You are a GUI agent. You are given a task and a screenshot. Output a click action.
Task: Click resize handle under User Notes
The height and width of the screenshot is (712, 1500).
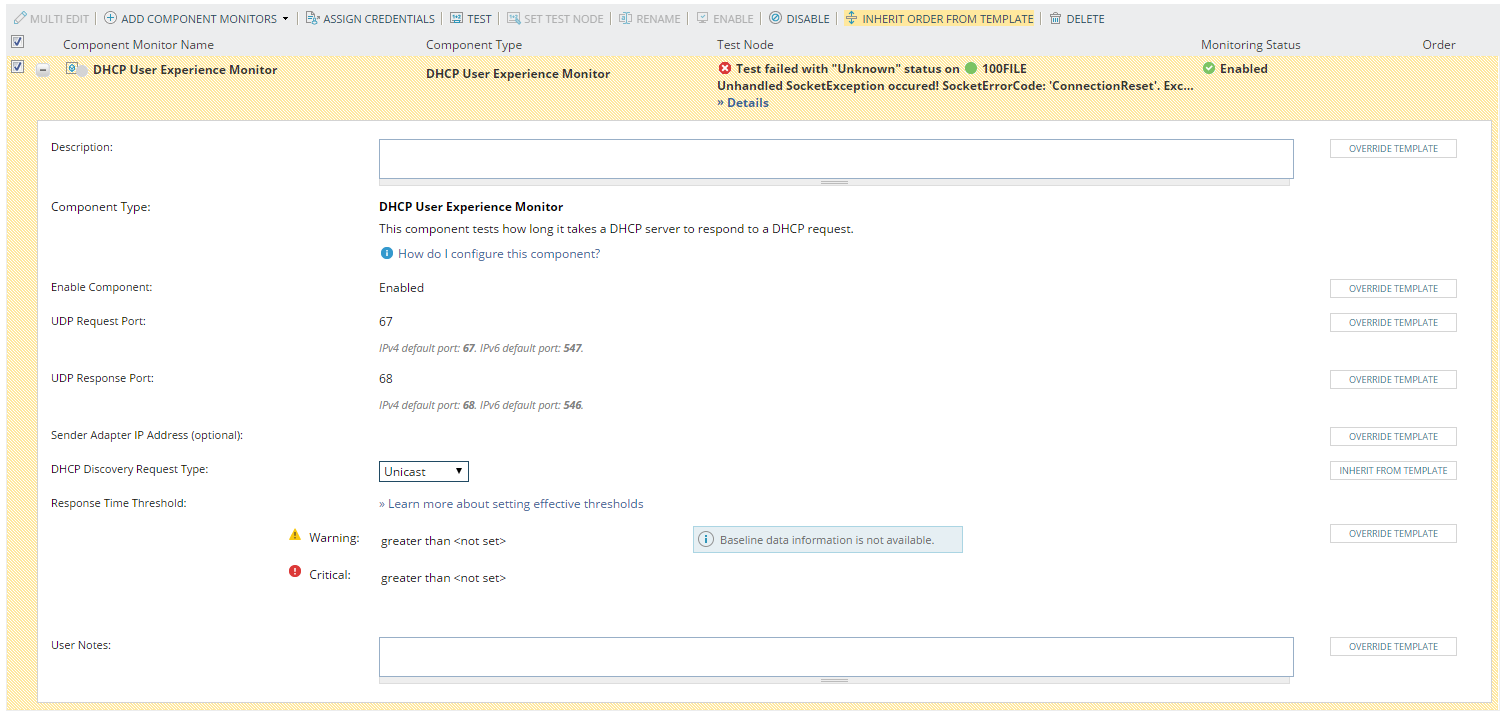click(834, 680)
